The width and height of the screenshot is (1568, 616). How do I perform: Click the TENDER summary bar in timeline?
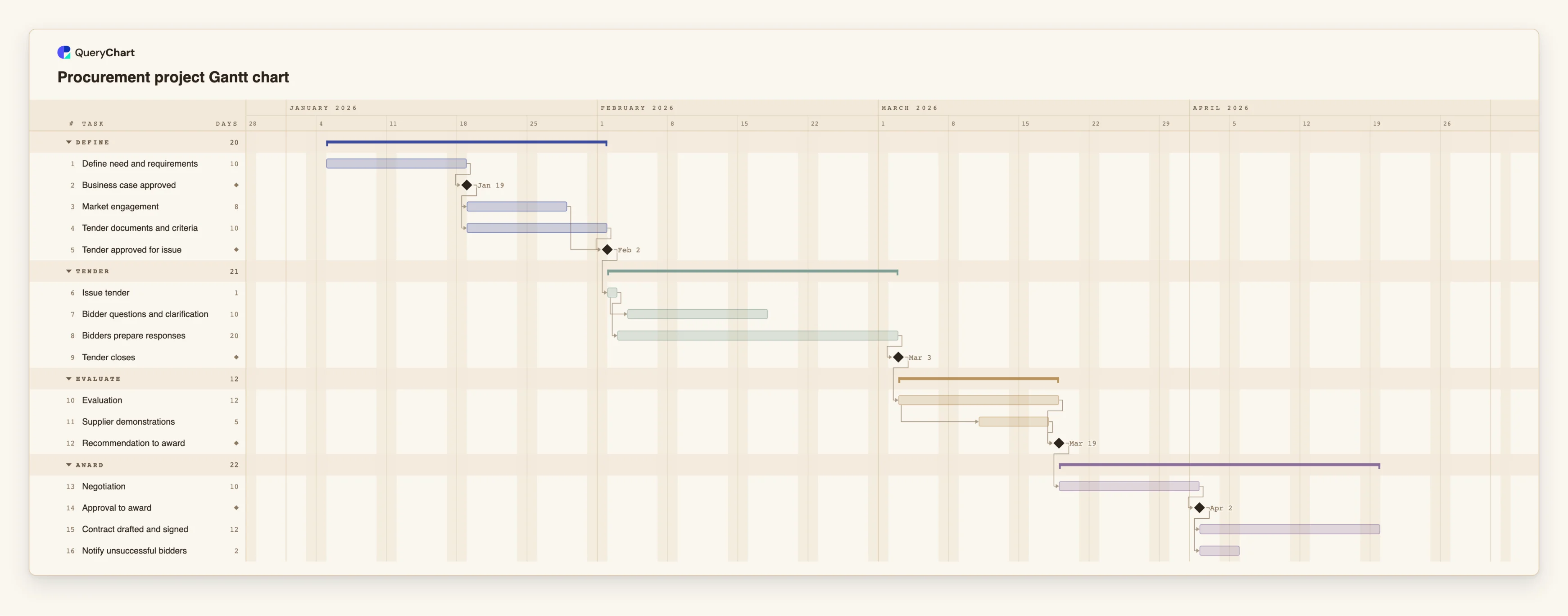(x=752, y=272)
